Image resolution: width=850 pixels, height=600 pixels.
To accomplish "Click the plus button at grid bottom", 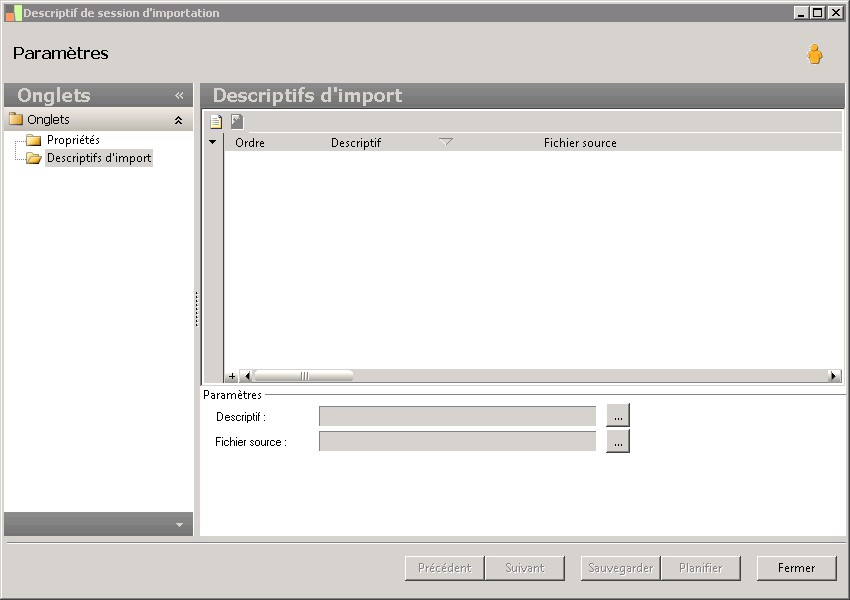I will click(x=232, y=376).
